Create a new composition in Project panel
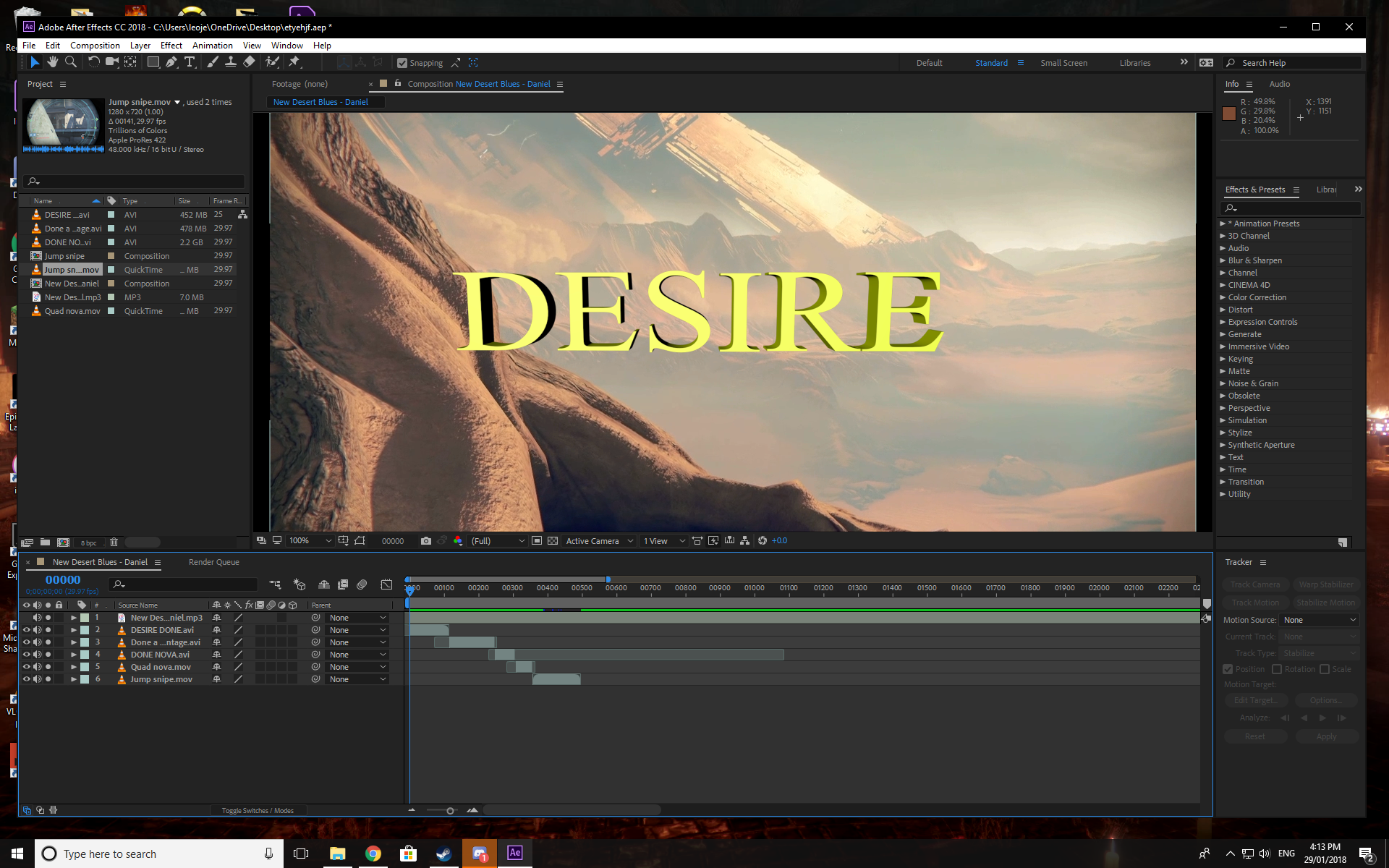The height and width of the screenshot is (868, 1389). (64, 542)
